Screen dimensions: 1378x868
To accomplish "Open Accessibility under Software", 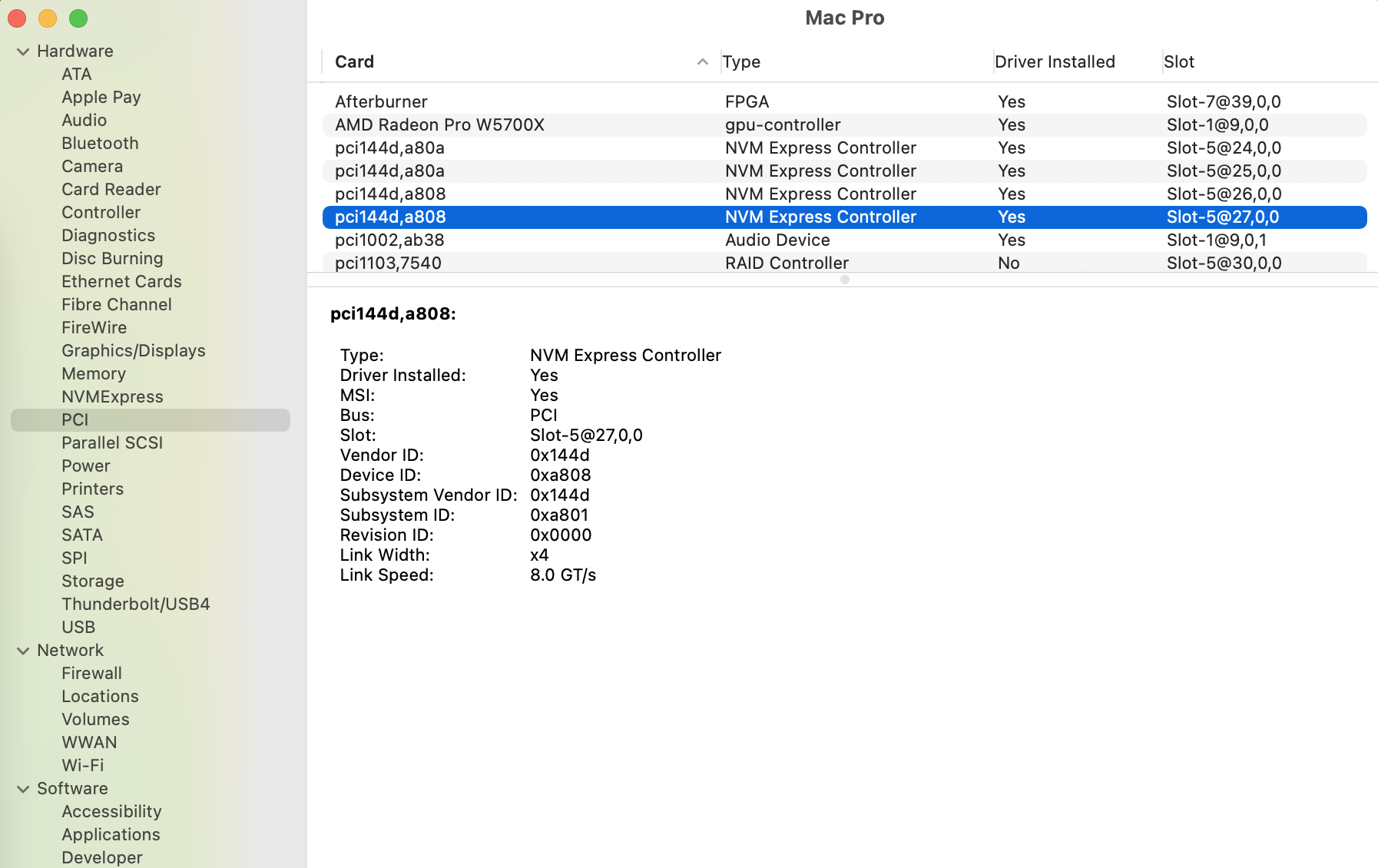I will tap(111, 812).
